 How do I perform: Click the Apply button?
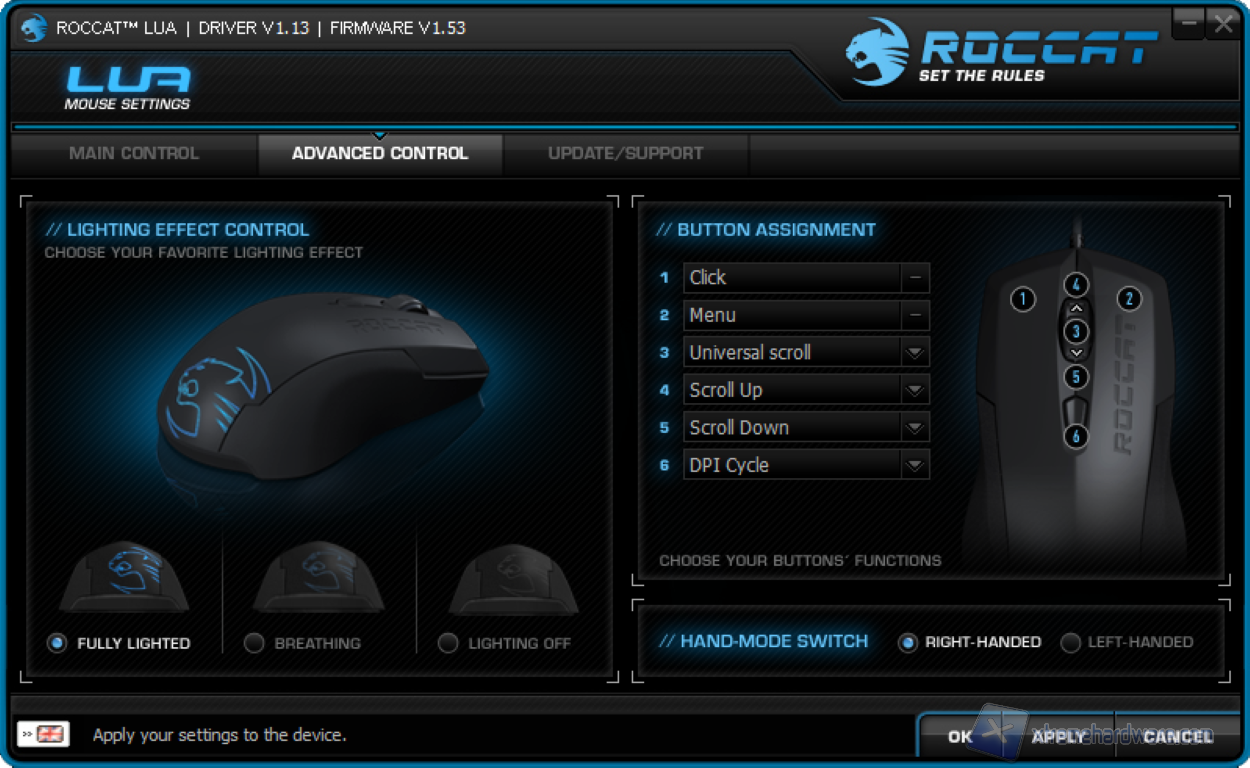click(1058, 737)
